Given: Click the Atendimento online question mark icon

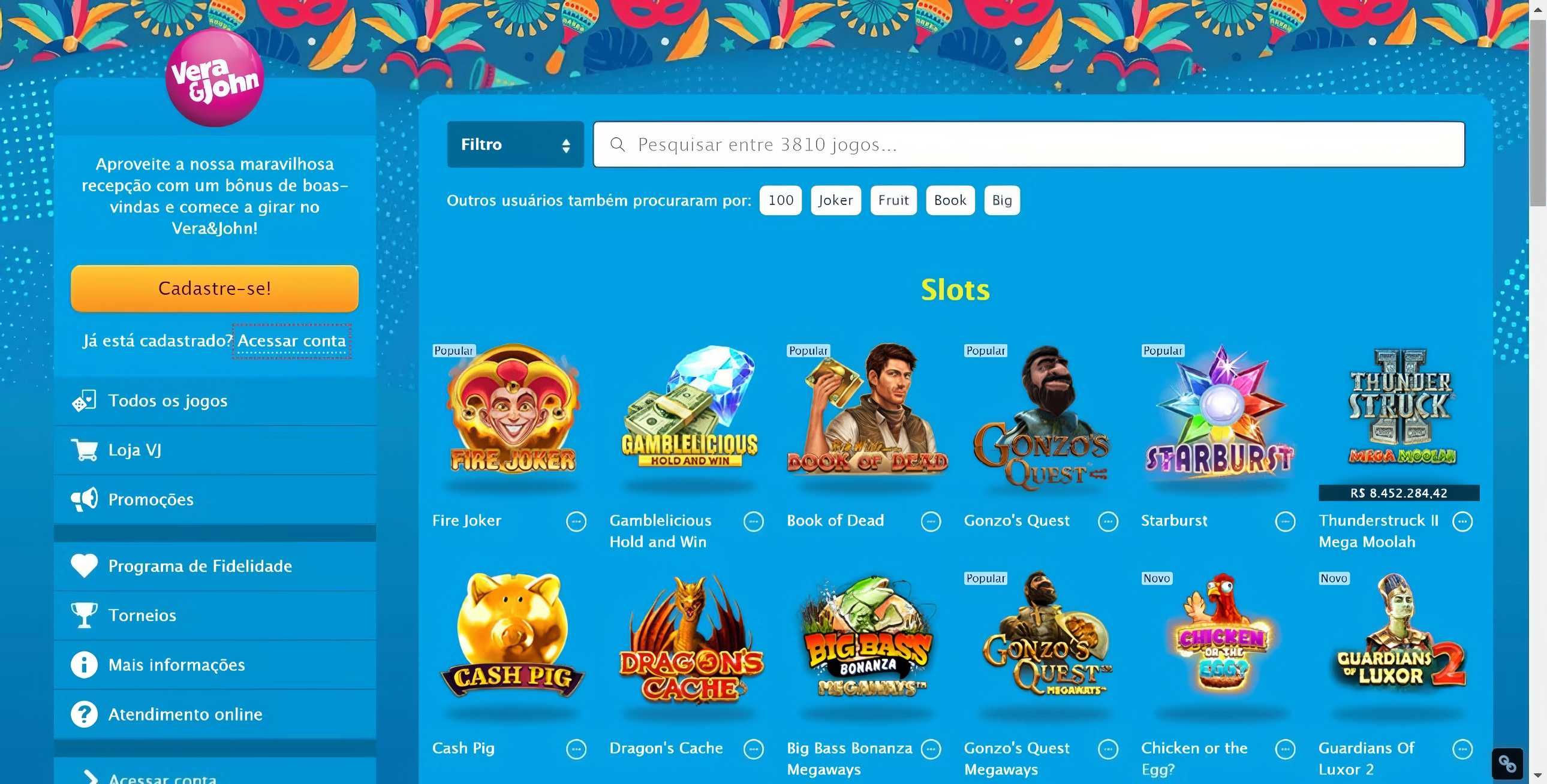Looking at the screenshot, I should point(84,714).
